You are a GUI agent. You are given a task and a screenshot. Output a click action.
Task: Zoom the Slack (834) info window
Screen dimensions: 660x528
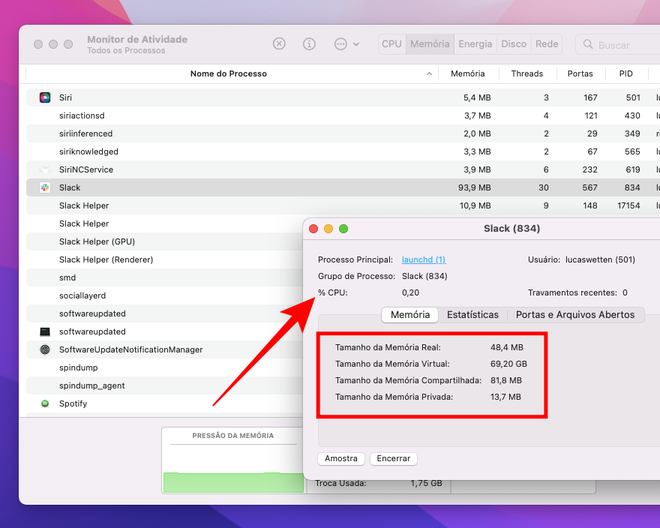[x=343, y=229]
